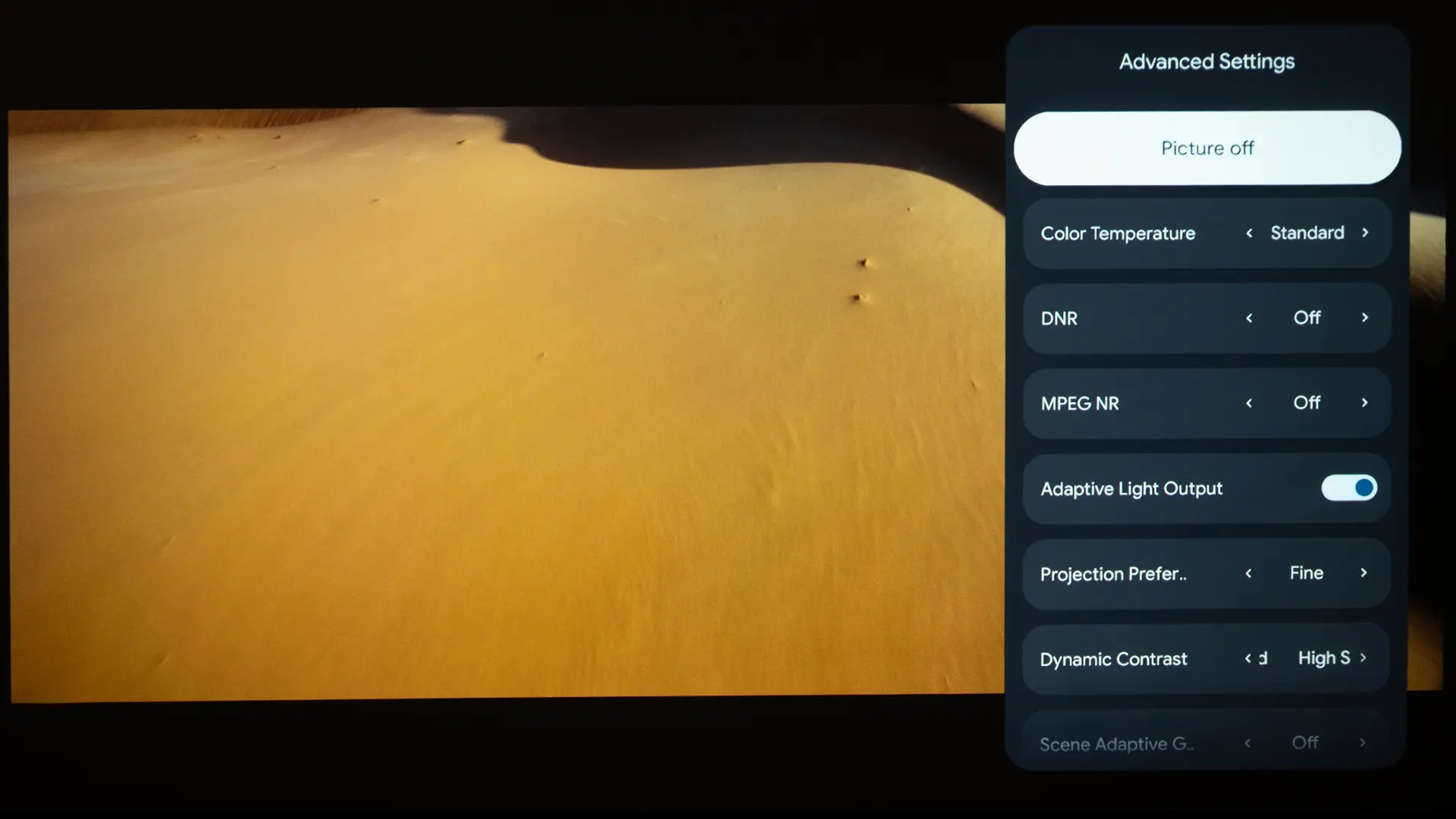Click the desert dune preview image

point(500,402)
